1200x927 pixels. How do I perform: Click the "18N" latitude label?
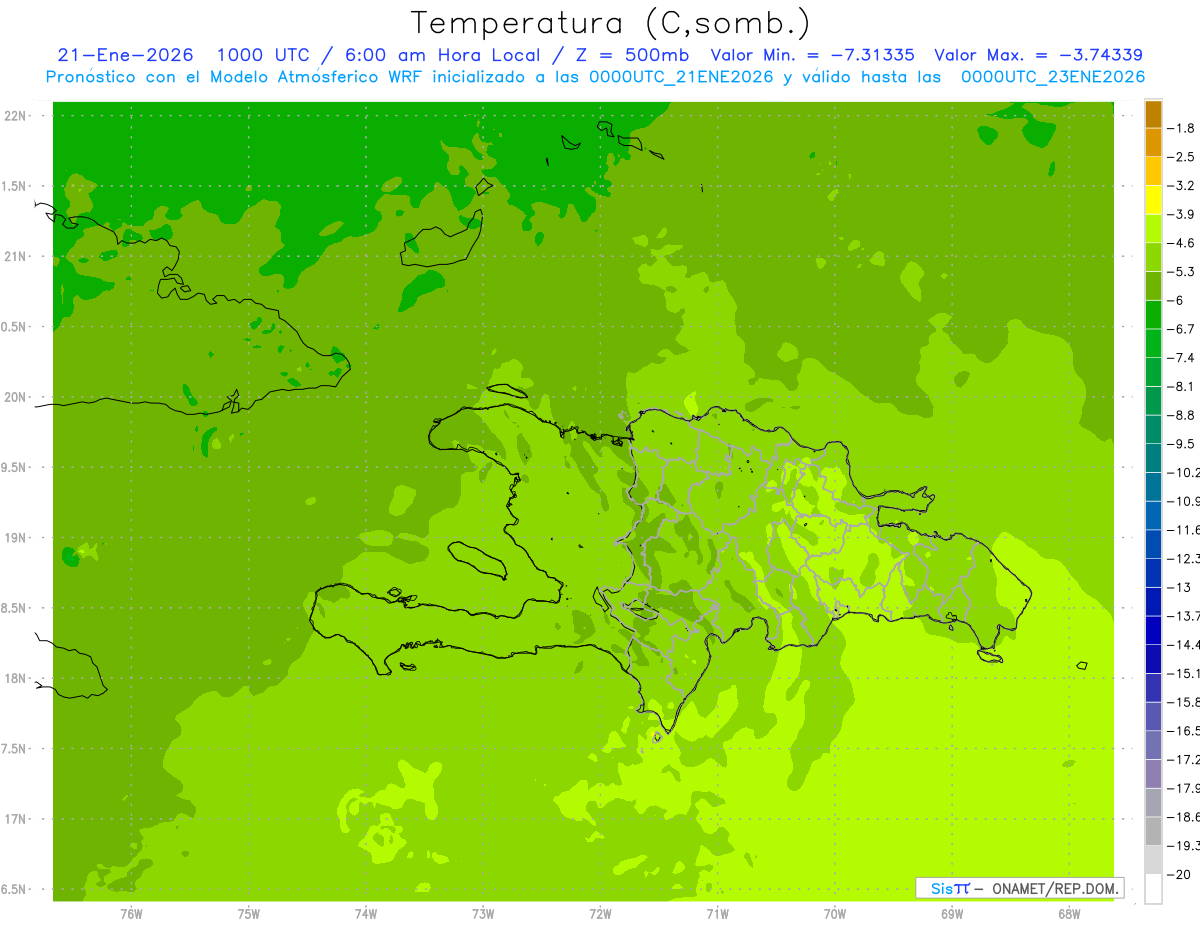[15, 679]
